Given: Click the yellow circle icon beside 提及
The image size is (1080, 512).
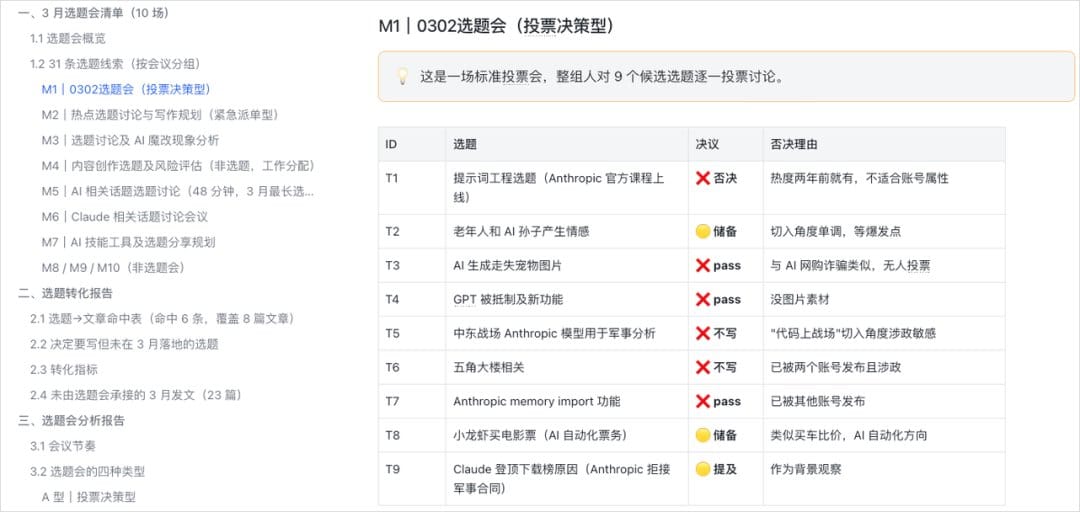Looking at the screenshot, I should [703, 469].
